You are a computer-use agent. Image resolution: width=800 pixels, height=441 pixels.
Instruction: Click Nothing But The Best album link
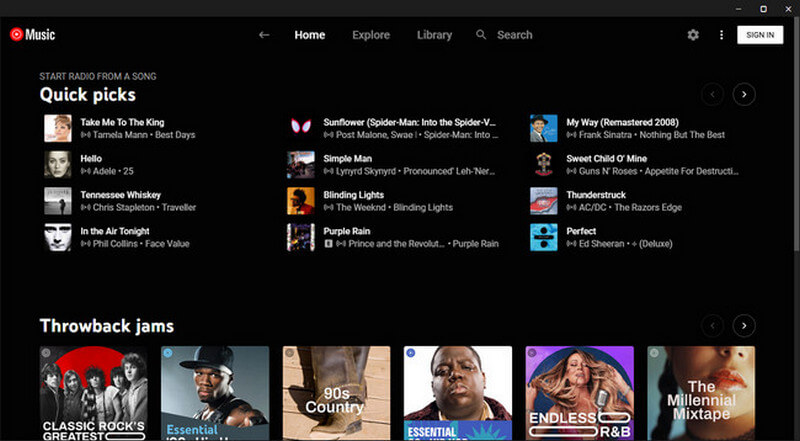(x=682, y=135)
